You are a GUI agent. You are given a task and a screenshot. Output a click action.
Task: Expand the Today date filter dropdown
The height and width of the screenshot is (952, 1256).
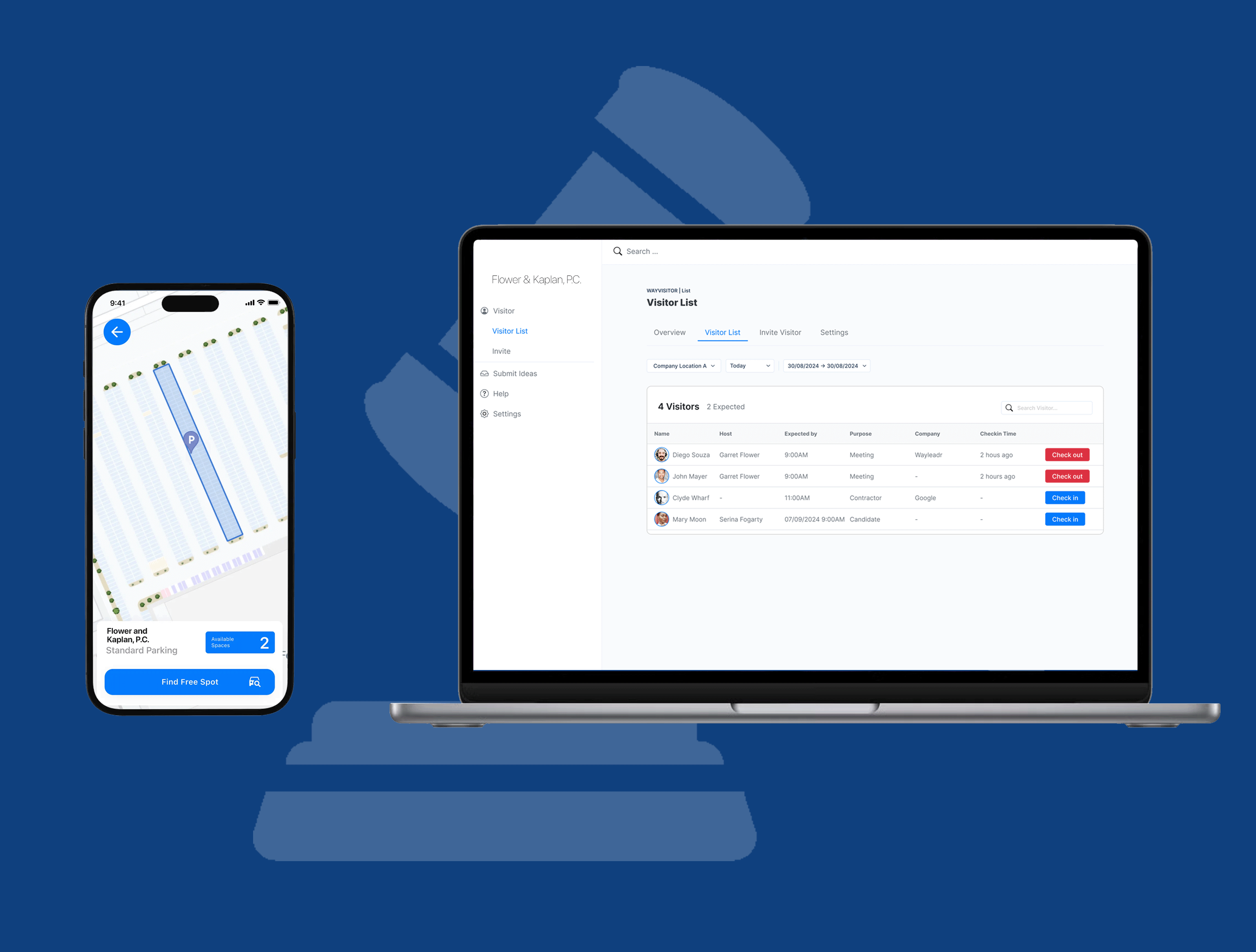click(762, 366)
